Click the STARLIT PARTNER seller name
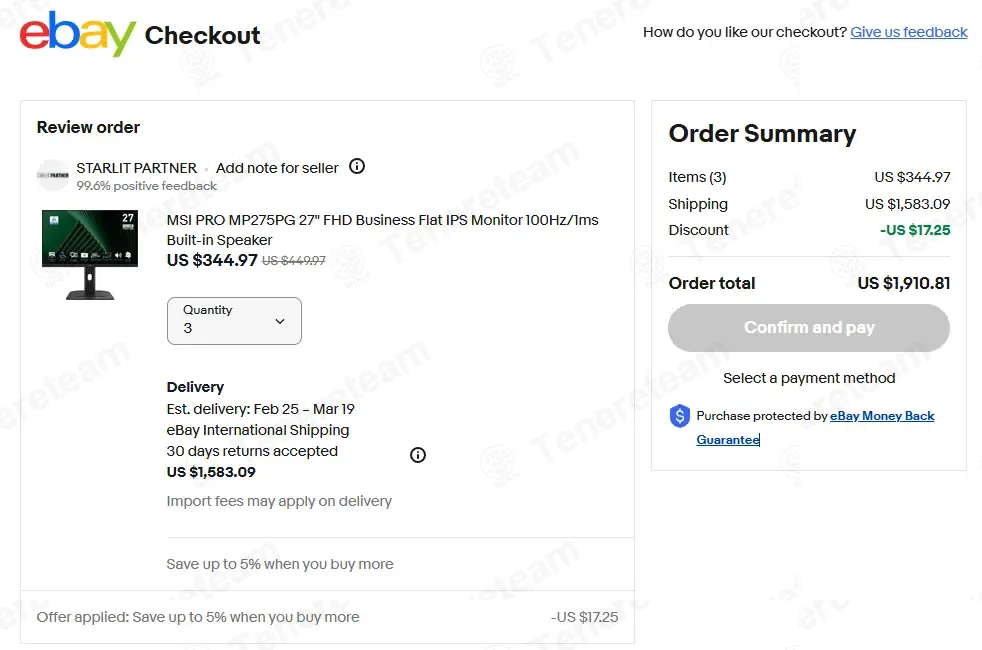 (x=137, y=168)
